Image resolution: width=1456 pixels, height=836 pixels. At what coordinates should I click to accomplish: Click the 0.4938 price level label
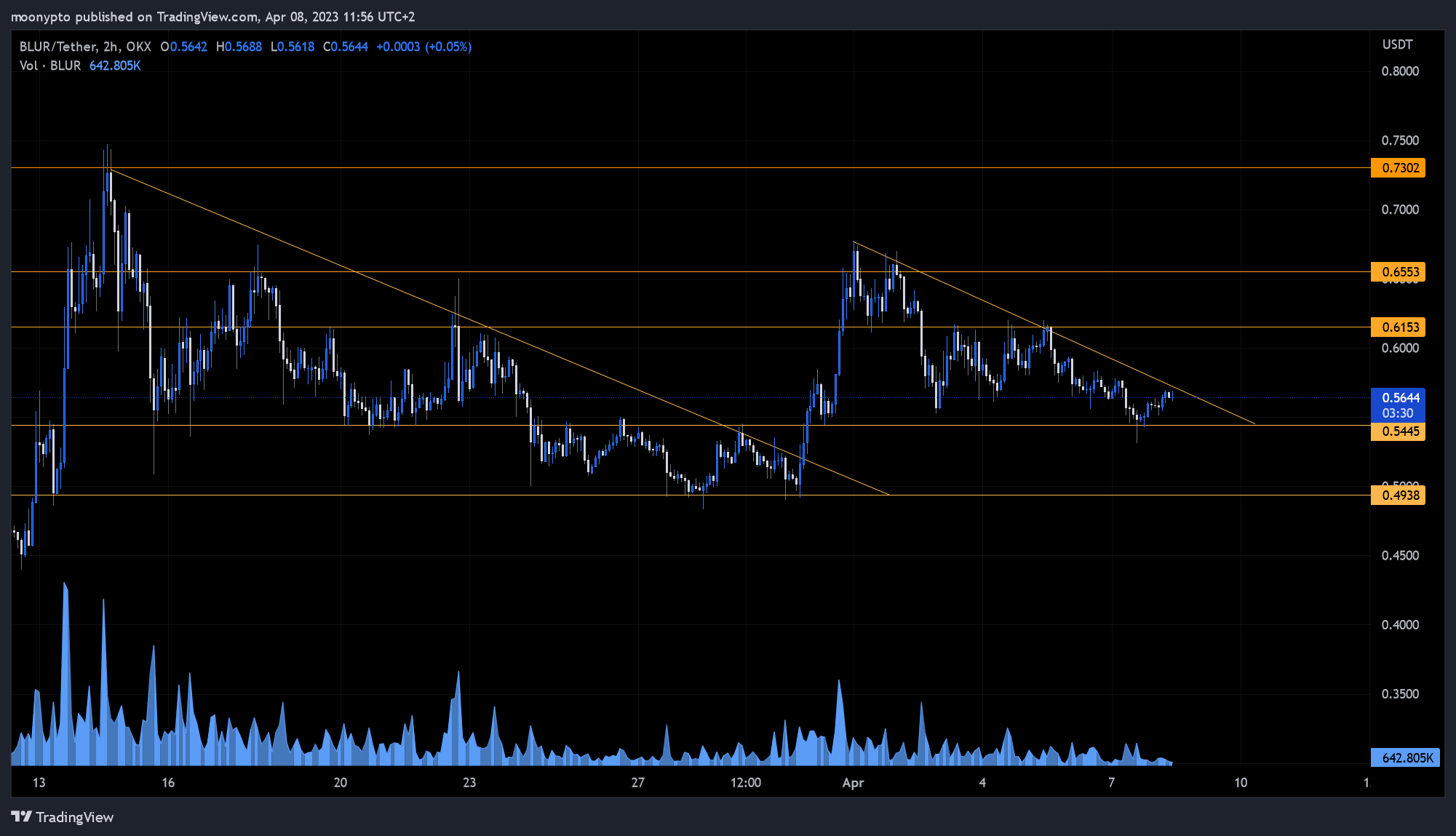tap(1398, 495)
